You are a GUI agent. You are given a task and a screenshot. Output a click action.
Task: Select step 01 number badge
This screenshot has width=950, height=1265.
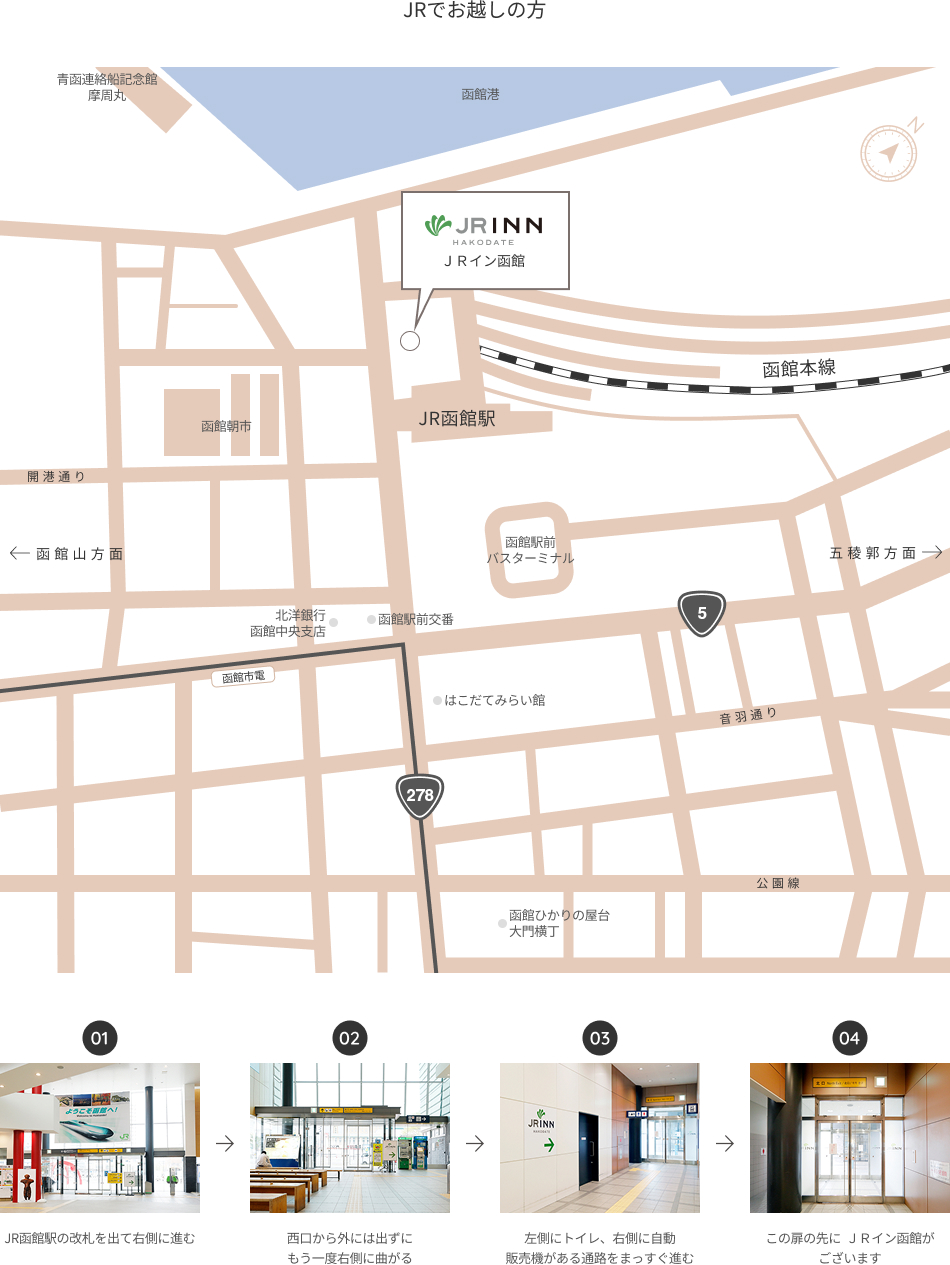pos(99,1038)
